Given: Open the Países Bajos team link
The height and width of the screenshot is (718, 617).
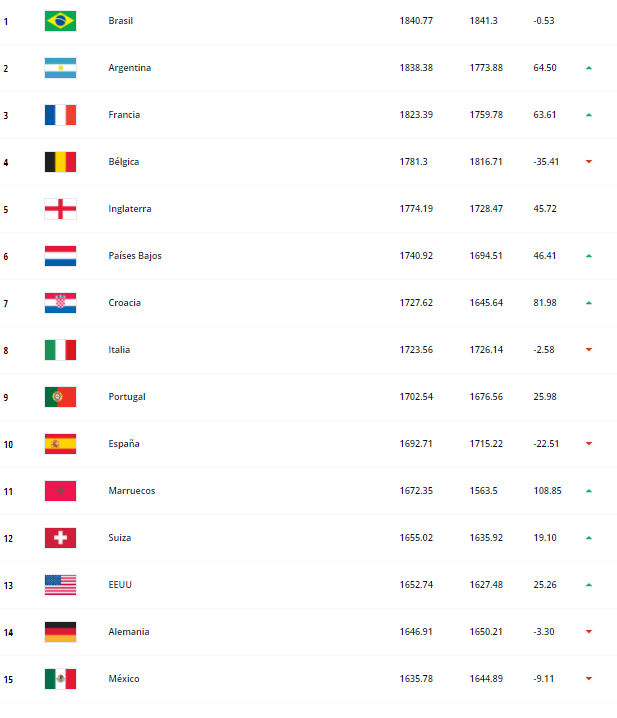Looking at the screenshot, I should 135,256.
